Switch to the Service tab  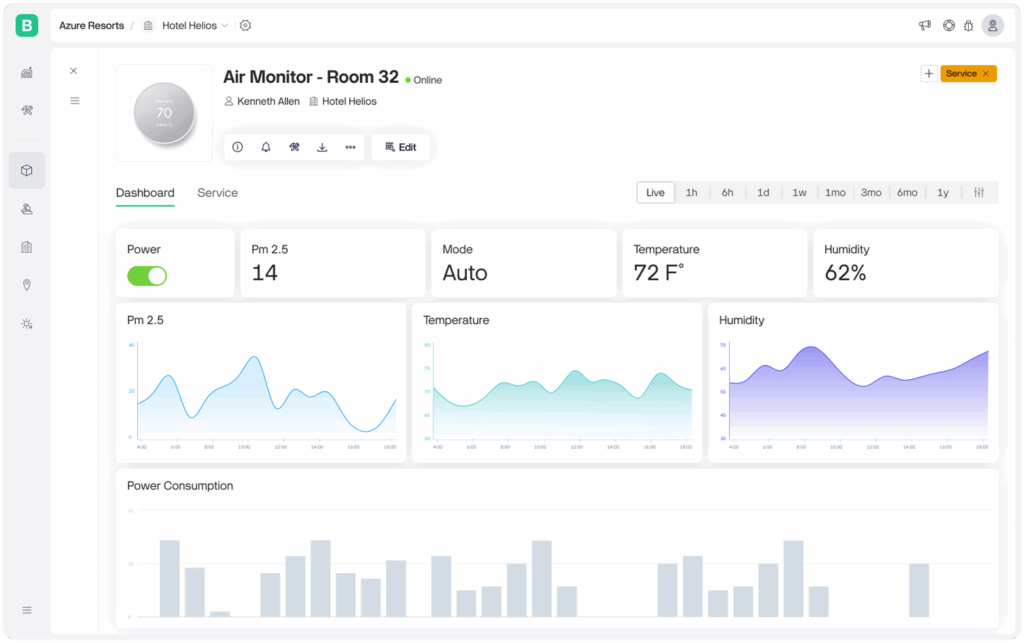(x=217, y=192)
